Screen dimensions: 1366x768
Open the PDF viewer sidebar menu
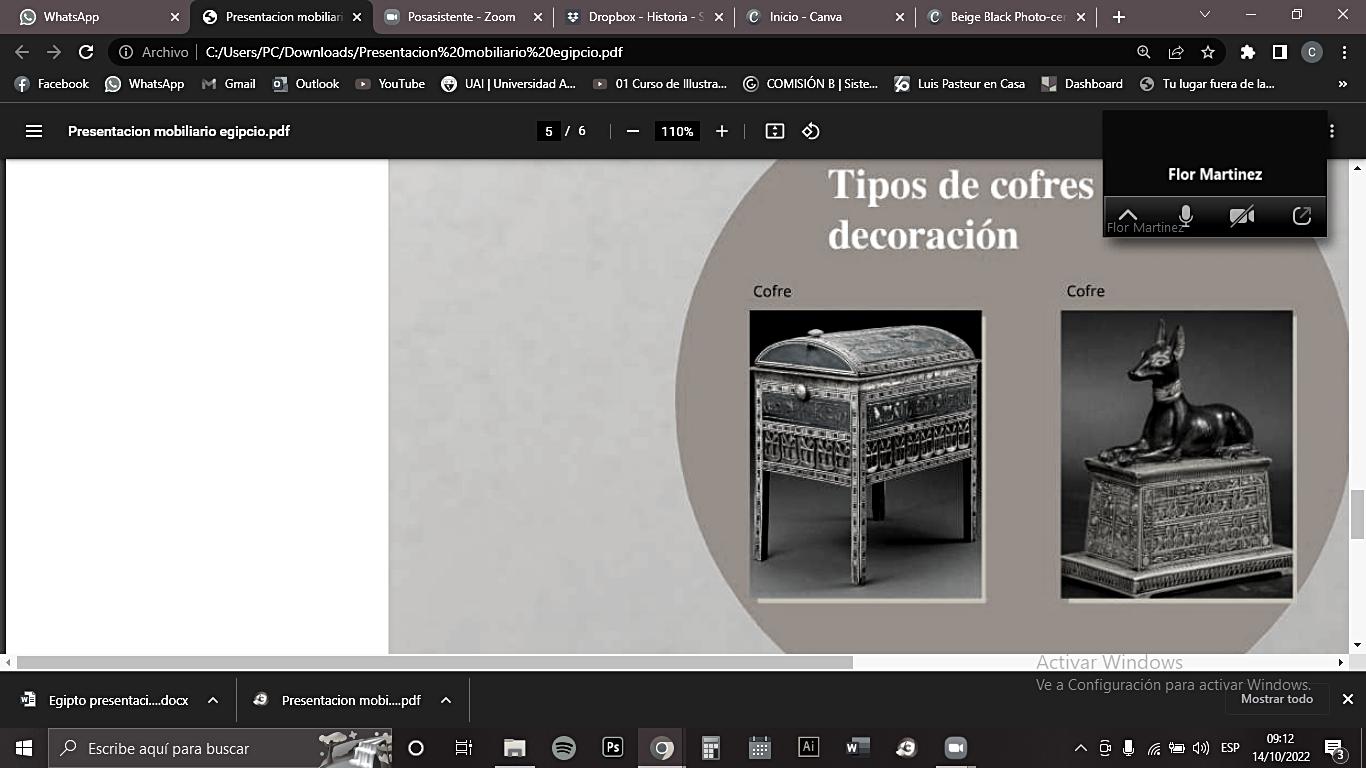tap(34, 131)
